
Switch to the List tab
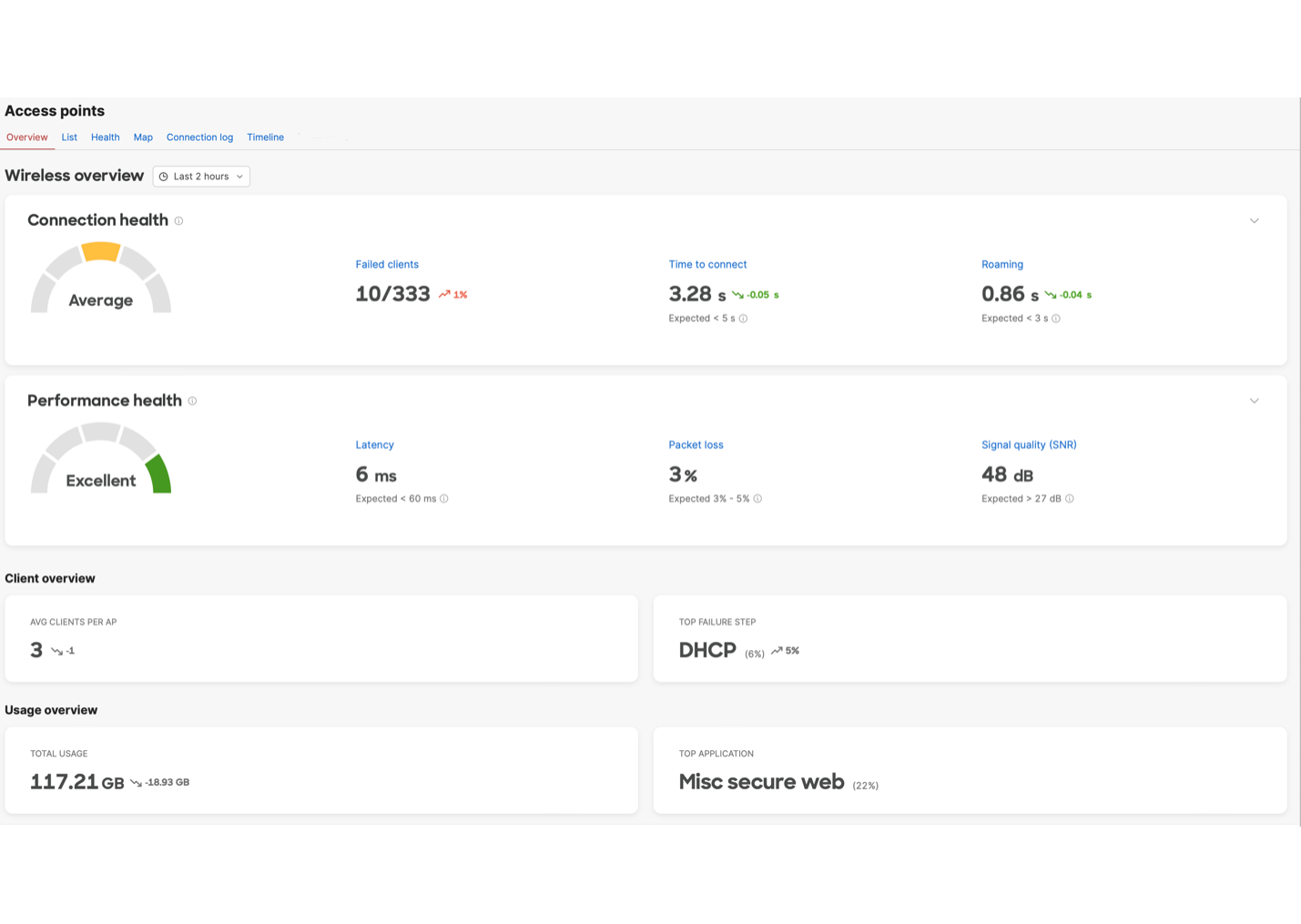coord(69,137)
